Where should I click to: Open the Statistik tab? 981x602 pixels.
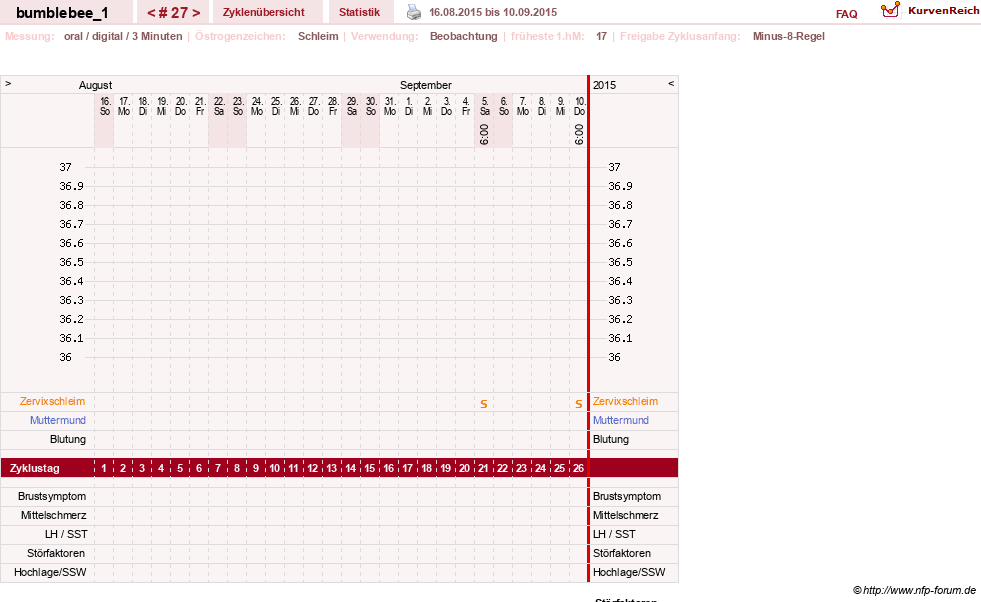click(359, 13)
